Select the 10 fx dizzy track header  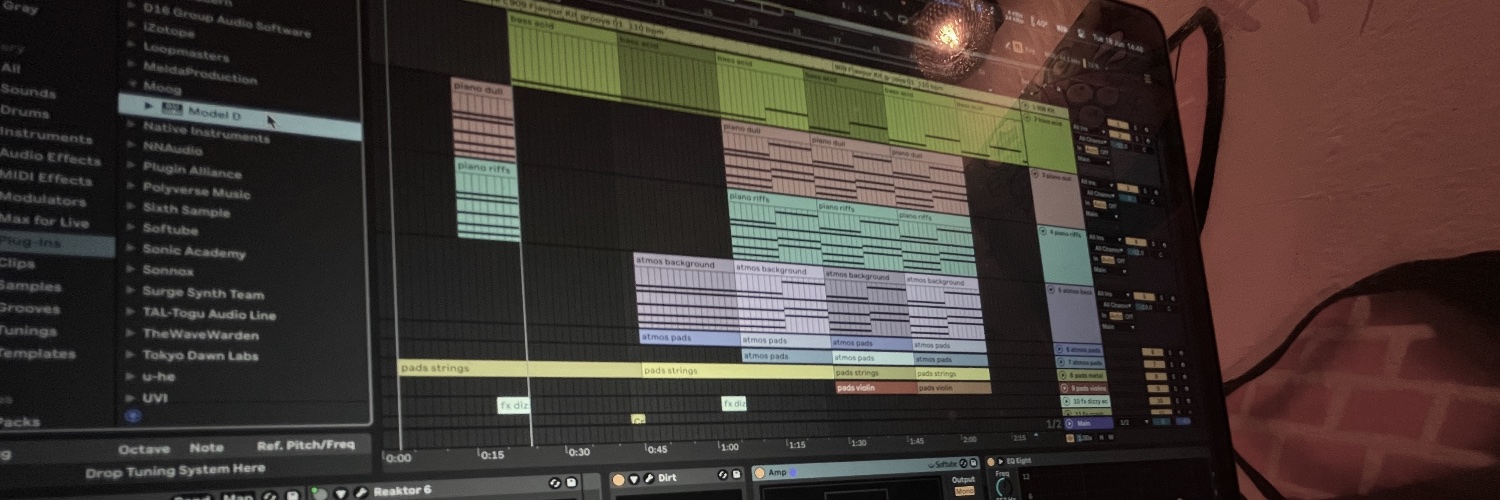pos(1085,400)
